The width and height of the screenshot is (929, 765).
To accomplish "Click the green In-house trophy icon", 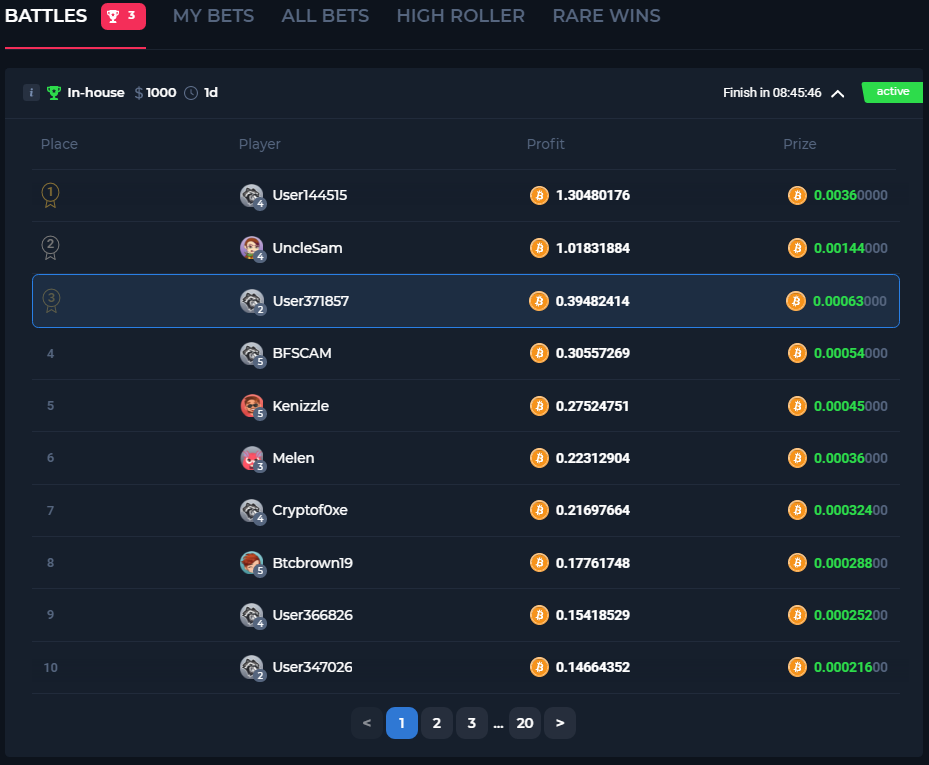I will 54,93.
